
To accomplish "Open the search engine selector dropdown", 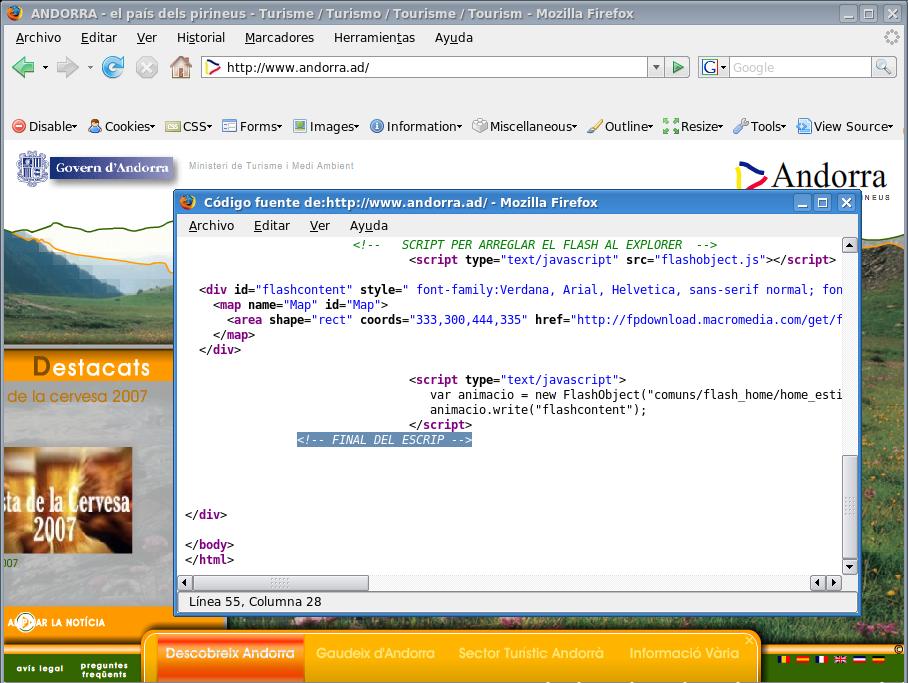I will click(723, 68).
